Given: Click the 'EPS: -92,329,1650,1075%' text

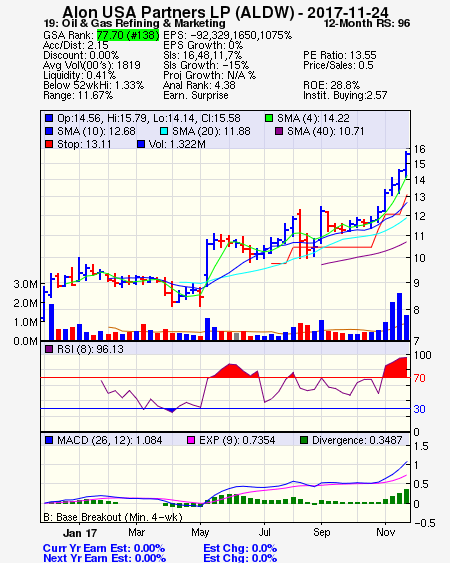Looking at the screenshot, I should click(227, 35).
